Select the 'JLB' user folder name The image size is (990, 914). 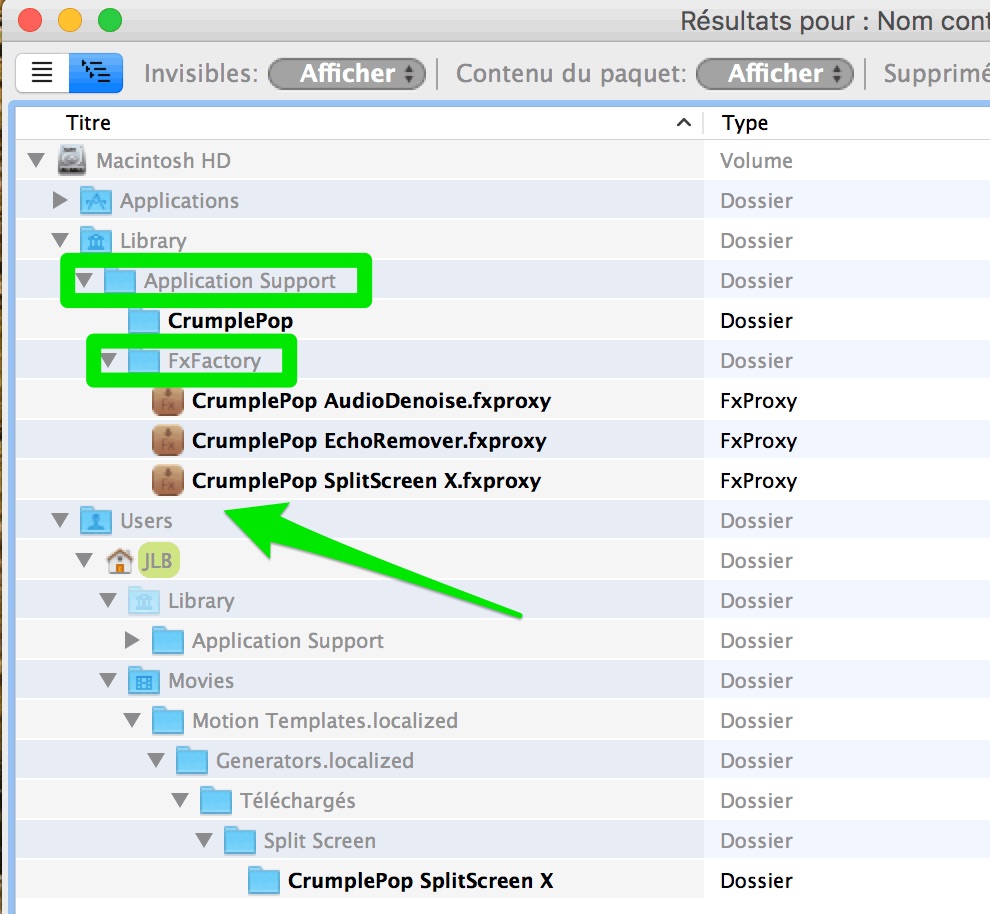[x=158, y=561]
